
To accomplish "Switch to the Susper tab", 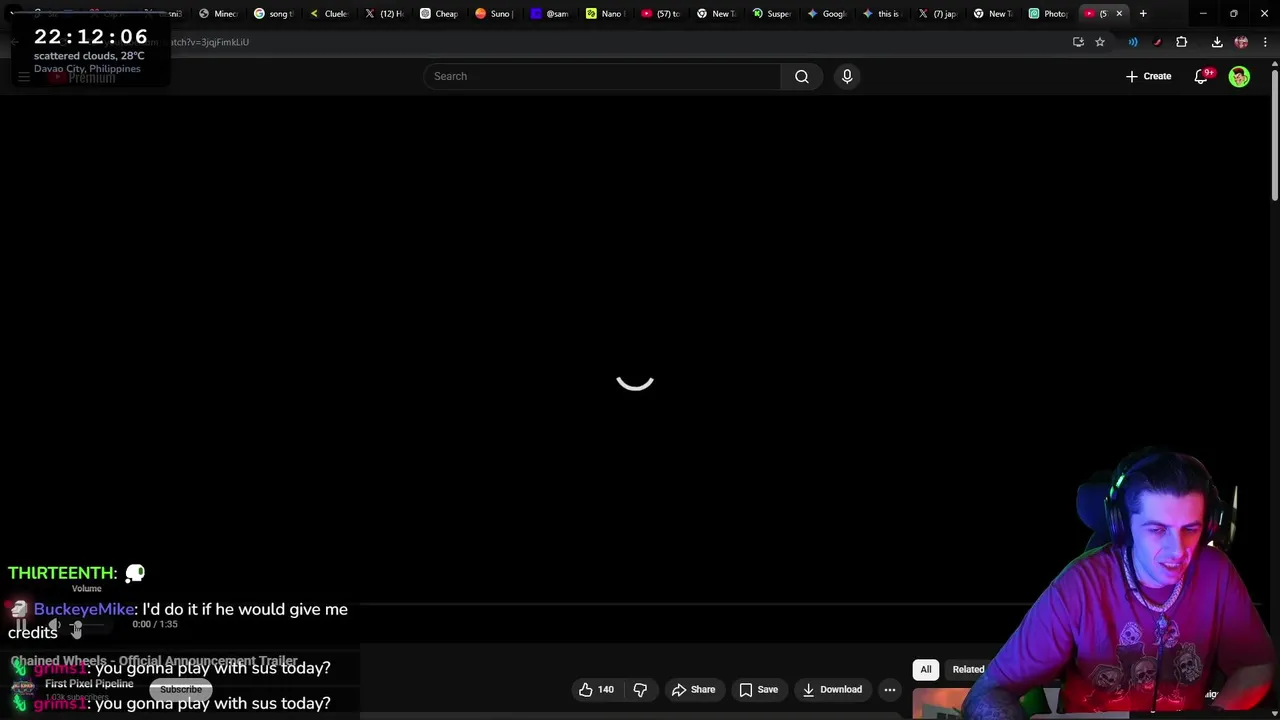I will [x=771, y=13].
